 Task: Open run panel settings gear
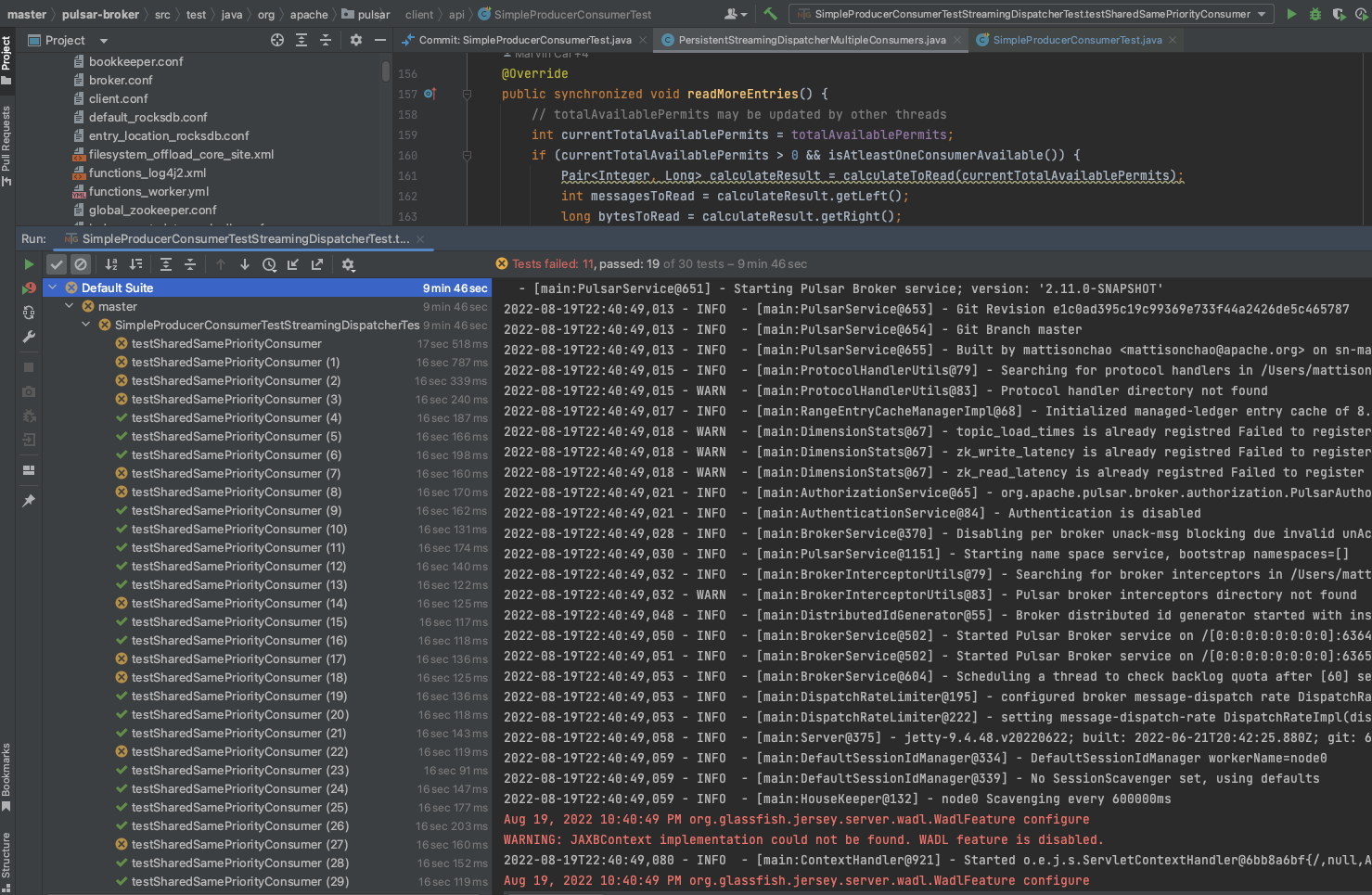coord(348,264)
